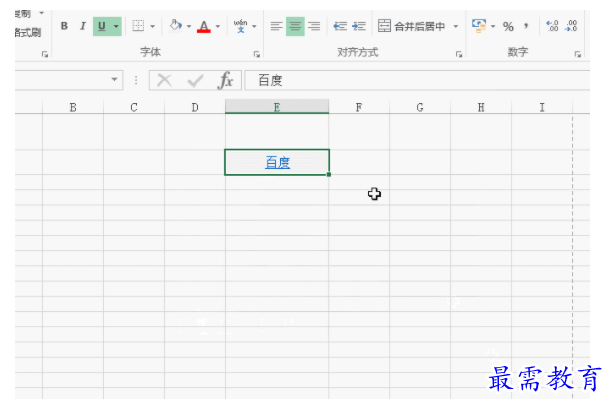Open the 百度 hyperlink in cell
Viewport: 610px width, 410px height.
click(277, 163)
